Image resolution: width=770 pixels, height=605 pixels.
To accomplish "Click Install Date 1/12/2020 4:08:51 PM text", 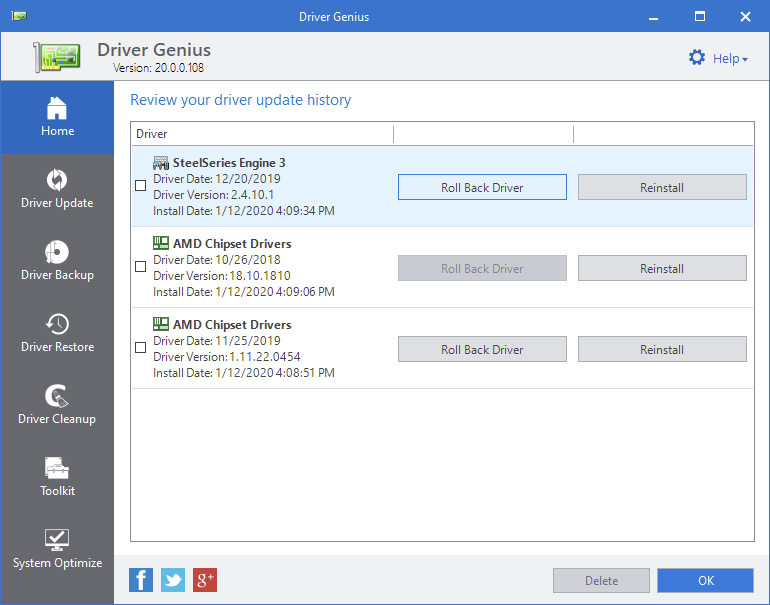I will coord(244,373).
